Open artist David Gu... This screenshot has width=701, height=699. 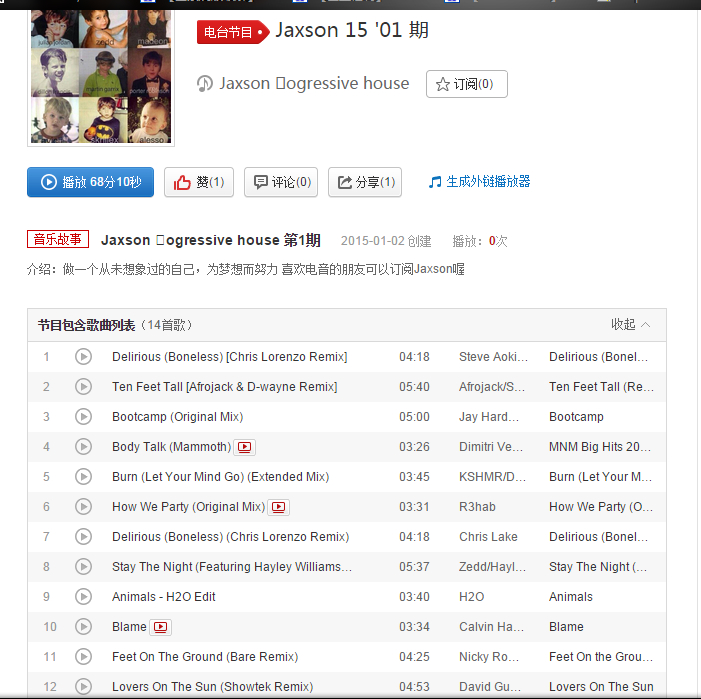490,686
